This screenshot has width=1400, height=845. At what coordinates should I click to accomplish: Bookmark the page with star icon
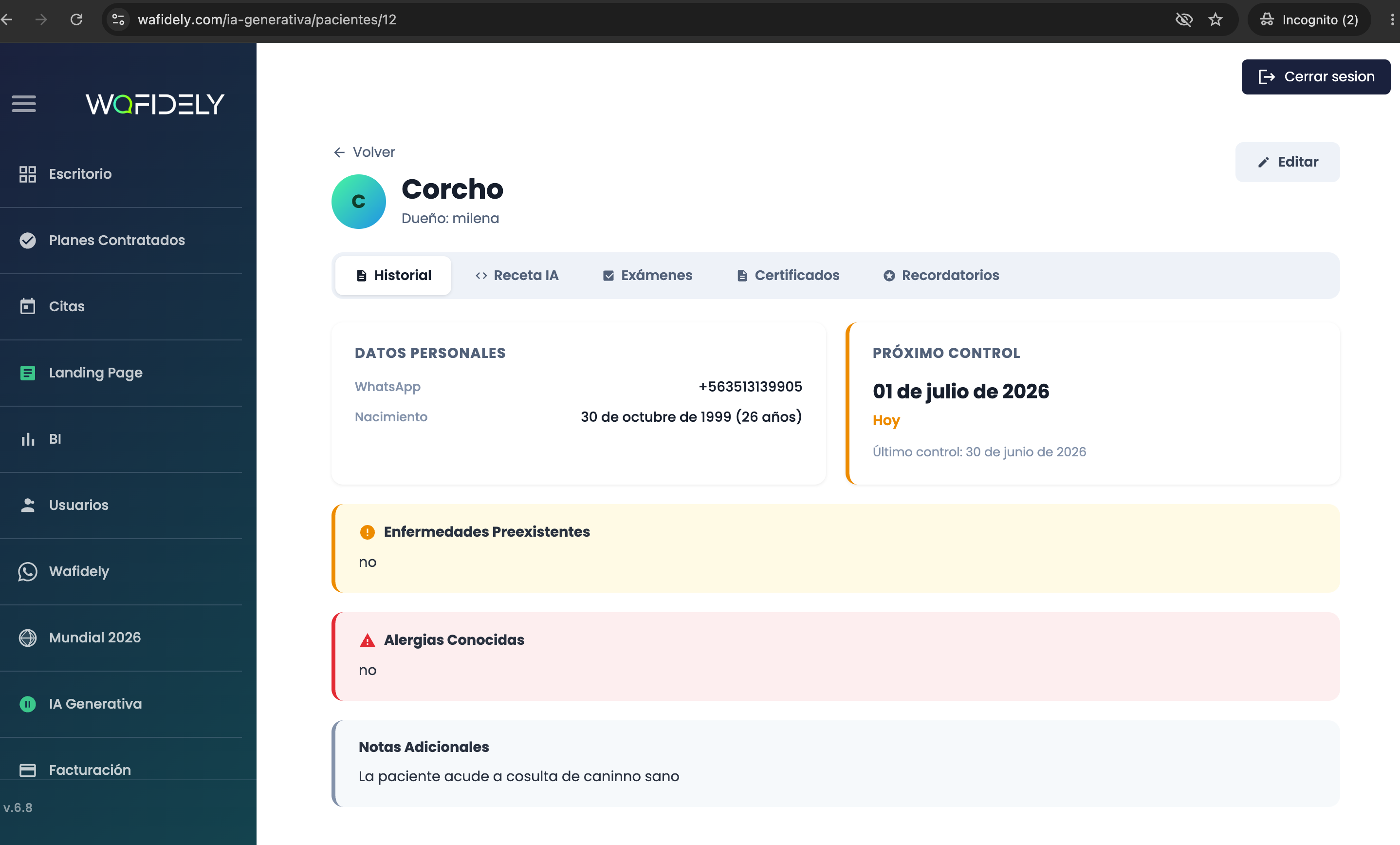(x=1216, y=19)
